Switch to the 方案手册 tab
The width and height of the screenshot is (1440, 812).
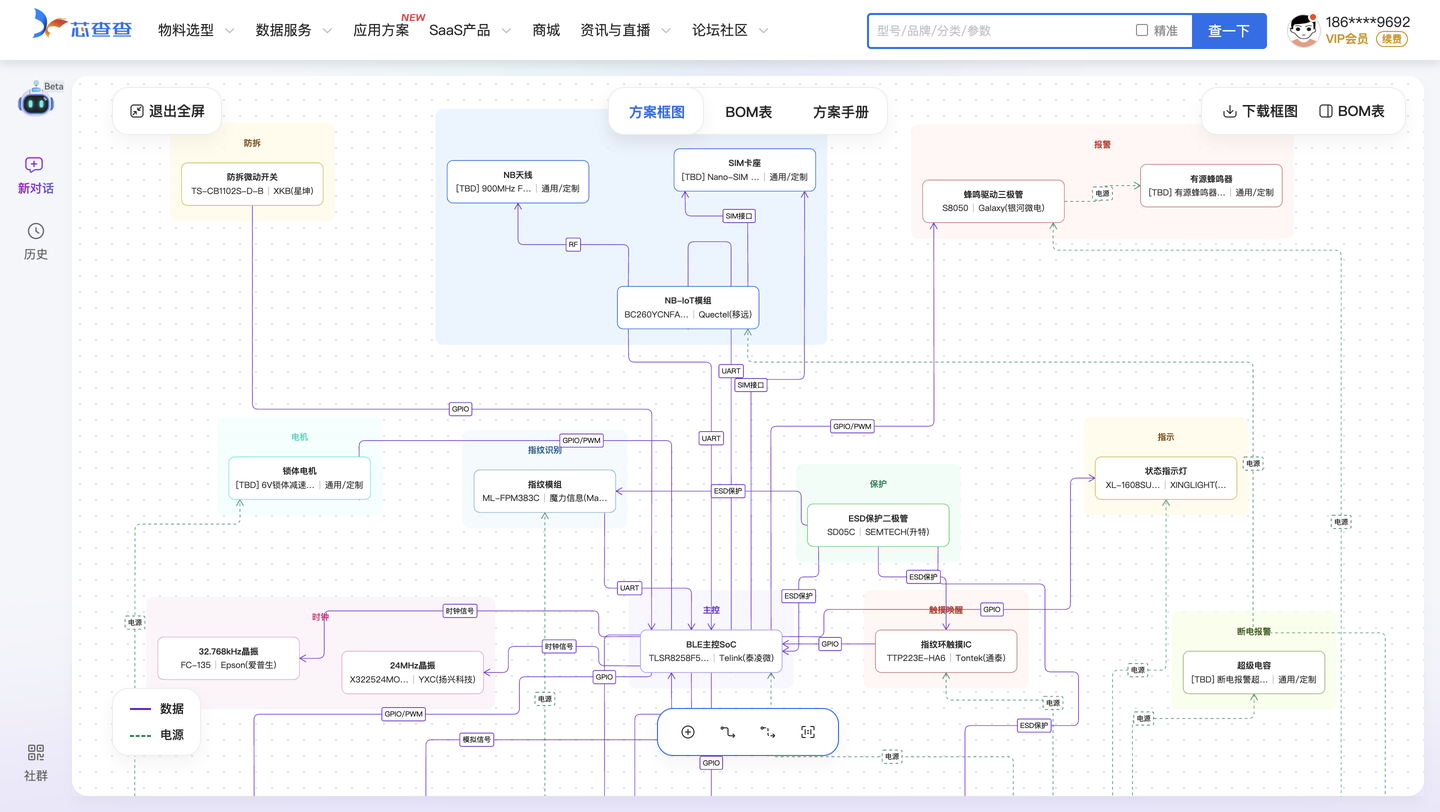pos(841,112)
